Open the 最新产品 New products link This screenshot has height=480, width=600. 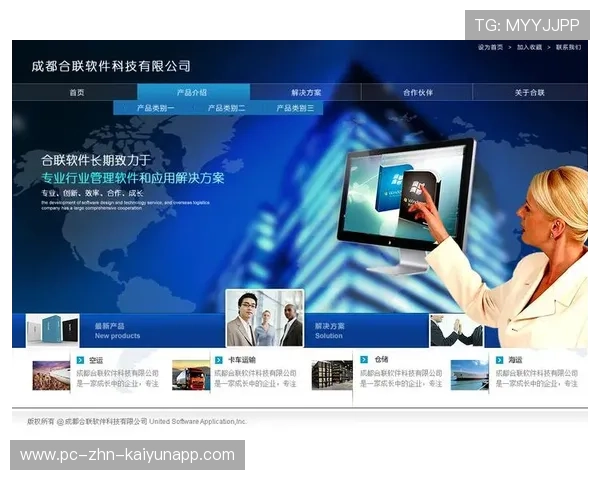pos(117,331)
